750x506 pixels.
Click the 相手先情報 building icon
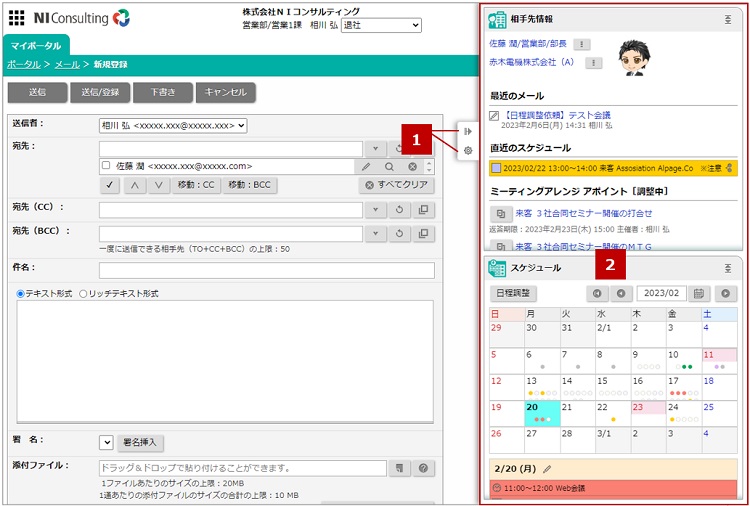pyautogui.click(x=497, y=19)
